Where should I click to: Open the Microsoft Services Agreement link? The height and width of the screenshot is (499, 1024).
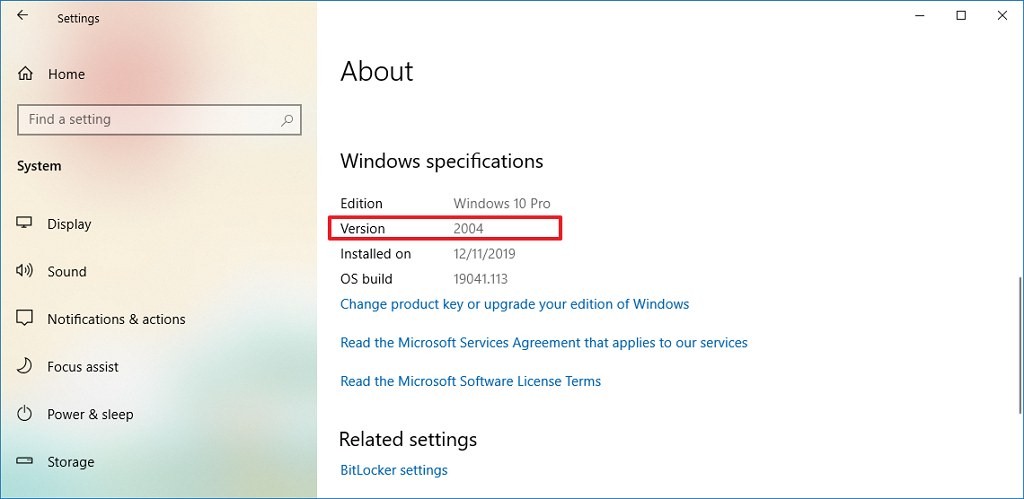point(544,342)
